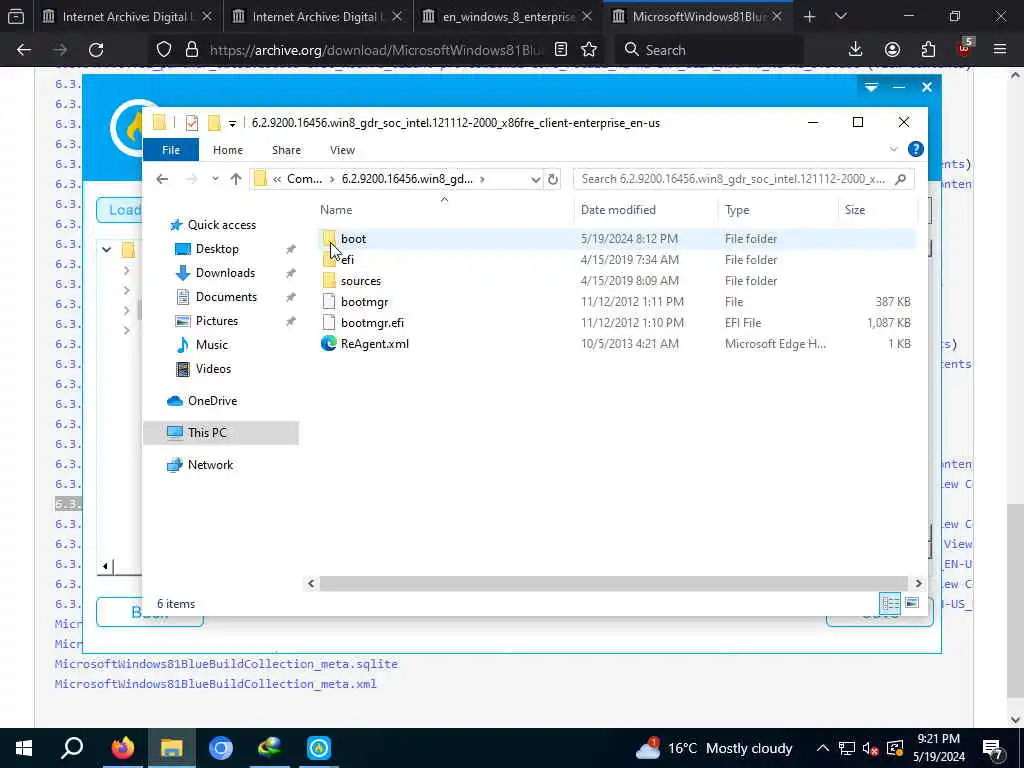Open Windows Start menu

[24, 748]
